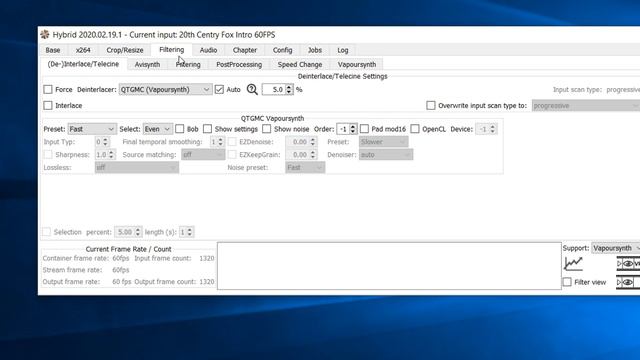Enable the Force checkbox

48,89
